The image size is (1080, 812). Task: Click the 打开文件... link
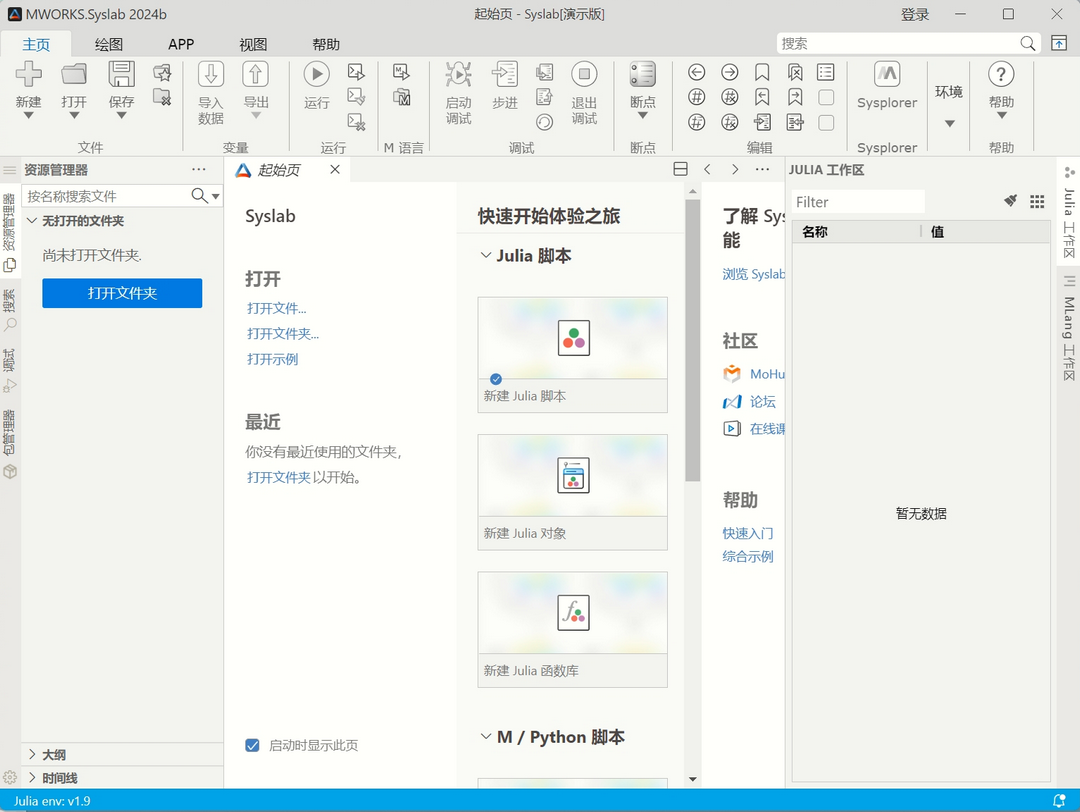[x=277, y=309]
